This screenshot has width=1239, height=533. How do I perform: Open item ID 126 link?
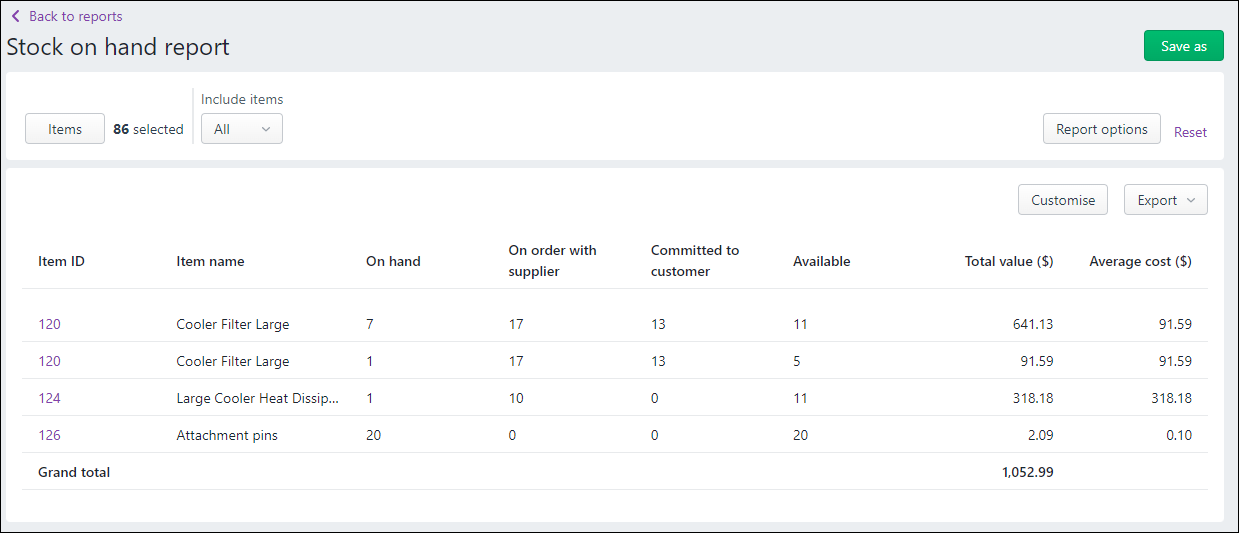point(50,435)
